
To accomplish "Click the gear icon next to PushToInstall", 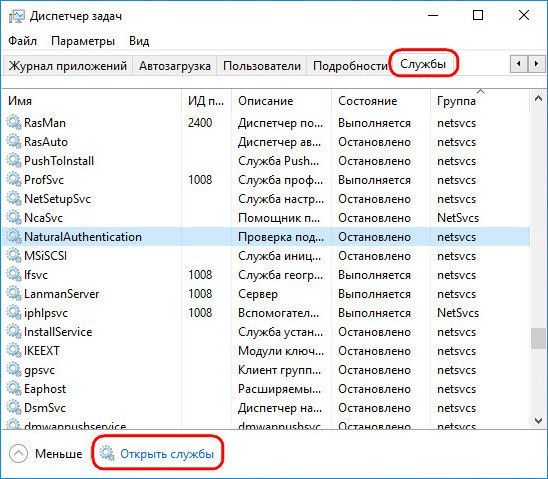I will [x=14, y=161].
